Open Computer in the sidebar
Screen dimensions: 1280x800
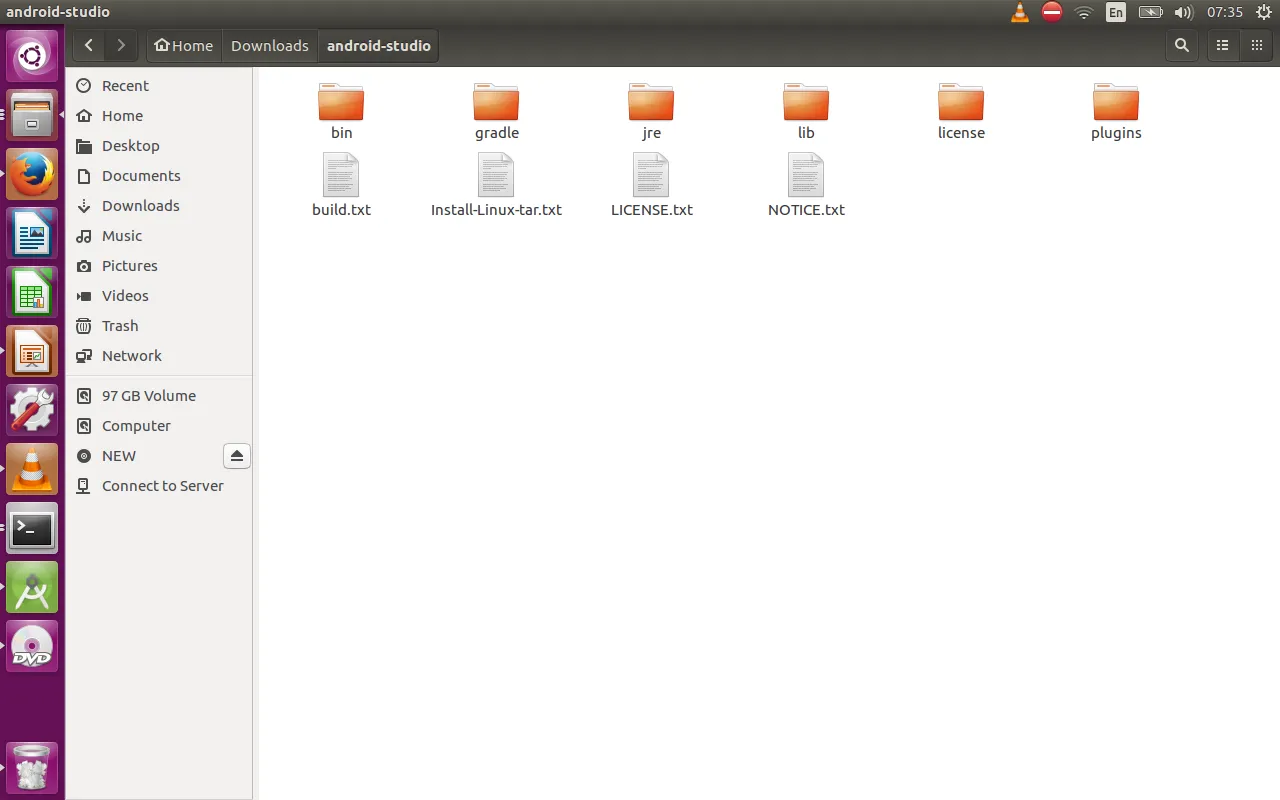[159, 426]
